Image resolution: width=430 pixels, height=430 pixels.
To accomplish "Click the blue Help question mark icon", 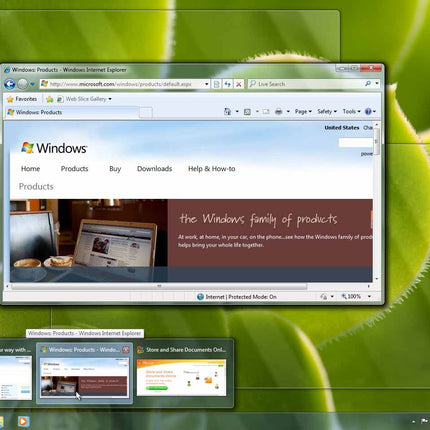I will (368, 112).
